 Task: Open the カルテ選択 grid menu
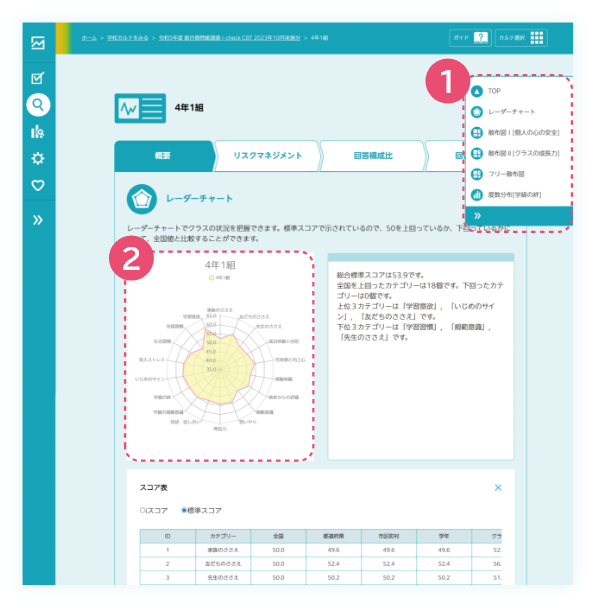pyautogui.click(x=521, y=38)
